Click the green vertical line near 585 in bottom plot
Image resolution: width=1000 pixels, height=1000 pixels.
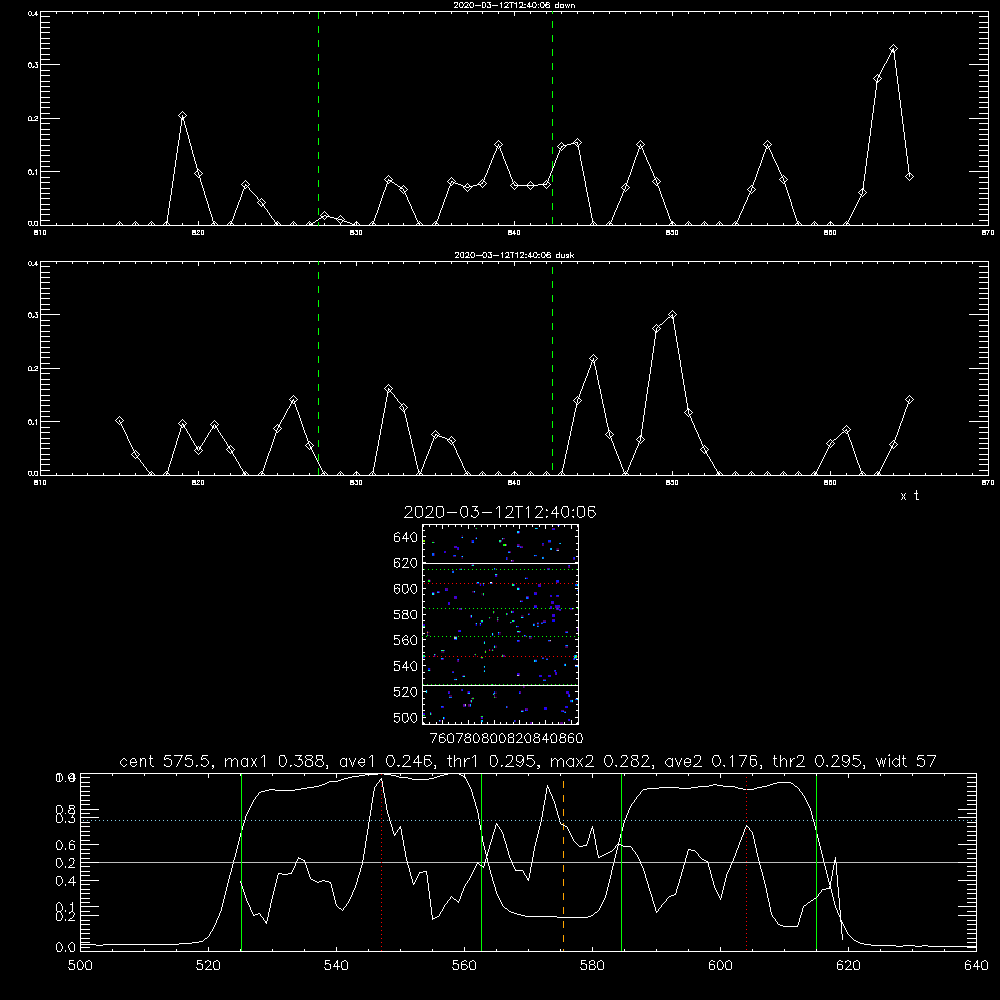pyautogui.click(x=621, y=862)
